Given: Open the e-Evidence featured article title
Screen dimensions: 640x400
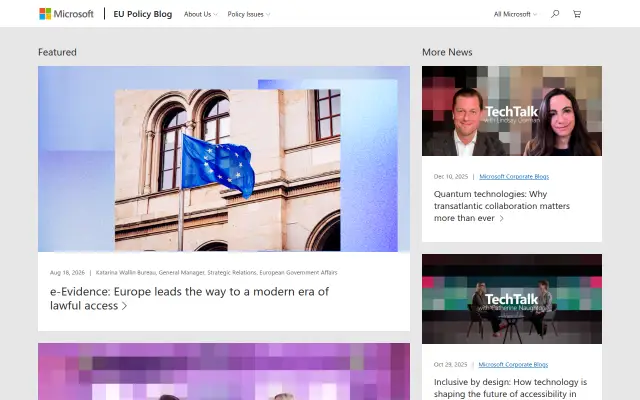Looking at the screenshot, I should [x=189, y=298].
